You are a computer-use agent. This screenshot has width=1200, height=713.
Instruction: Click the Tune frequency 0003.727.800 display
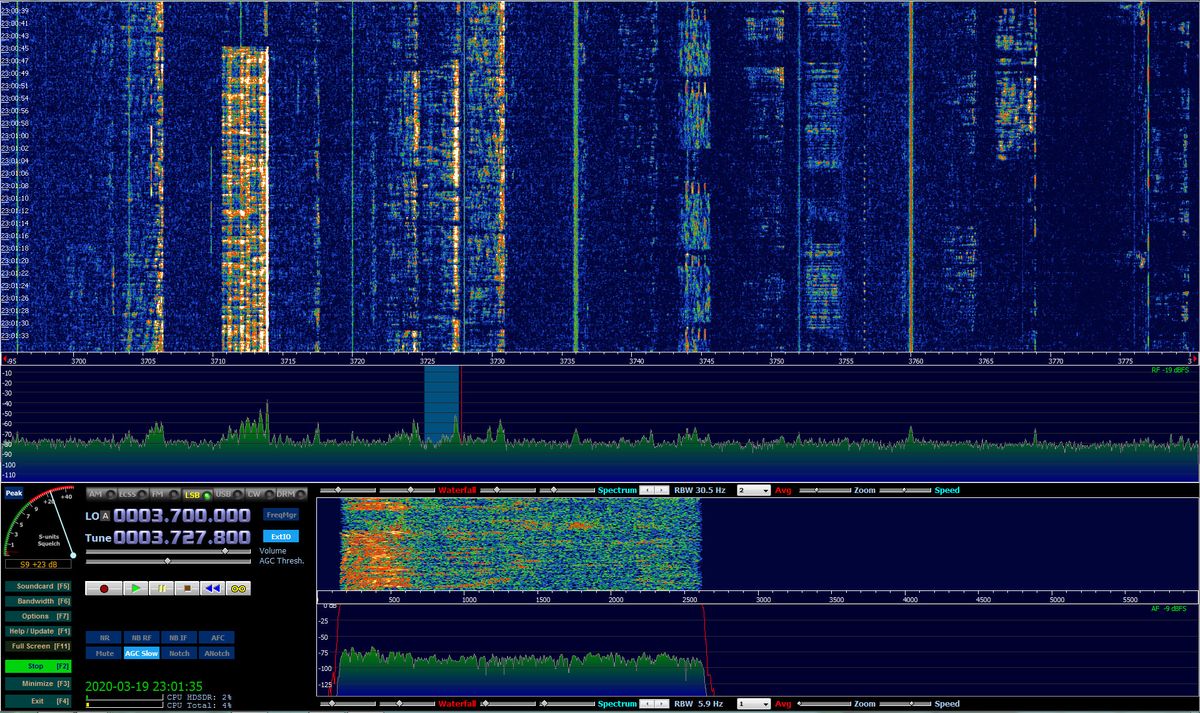pos(181,537)
